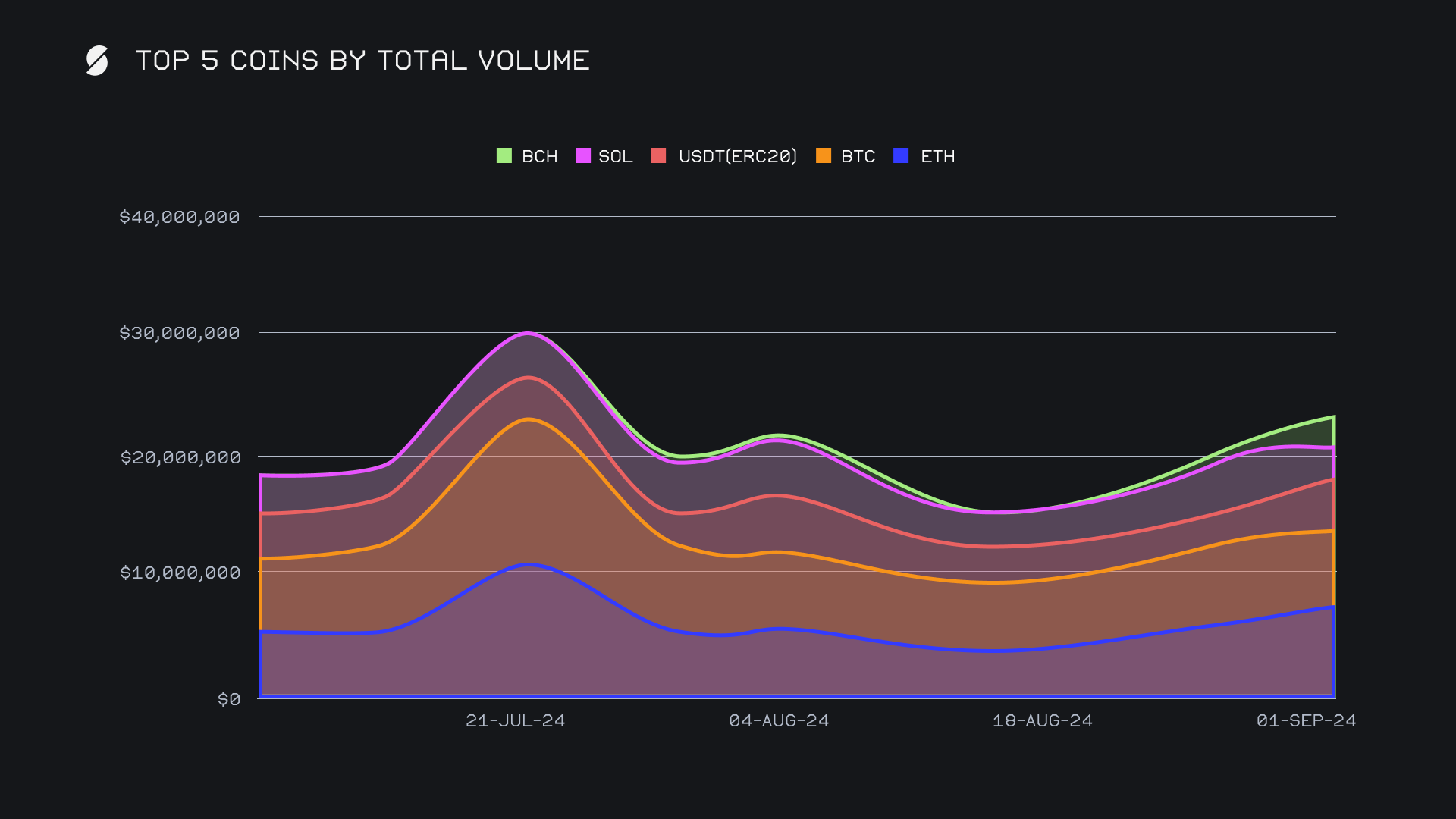
Task: Click the logo icon beside the title
Action: click(x=97, y=61)
